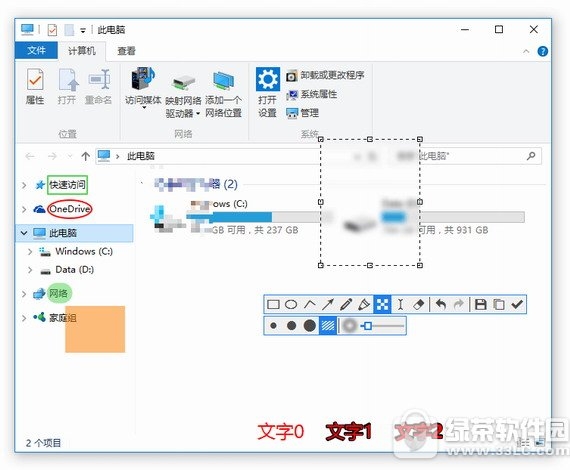This screenshot has width=570, height=470.
Task: Click 卸载或更改程序 in the ribbon
Action: tap(325, 76)
